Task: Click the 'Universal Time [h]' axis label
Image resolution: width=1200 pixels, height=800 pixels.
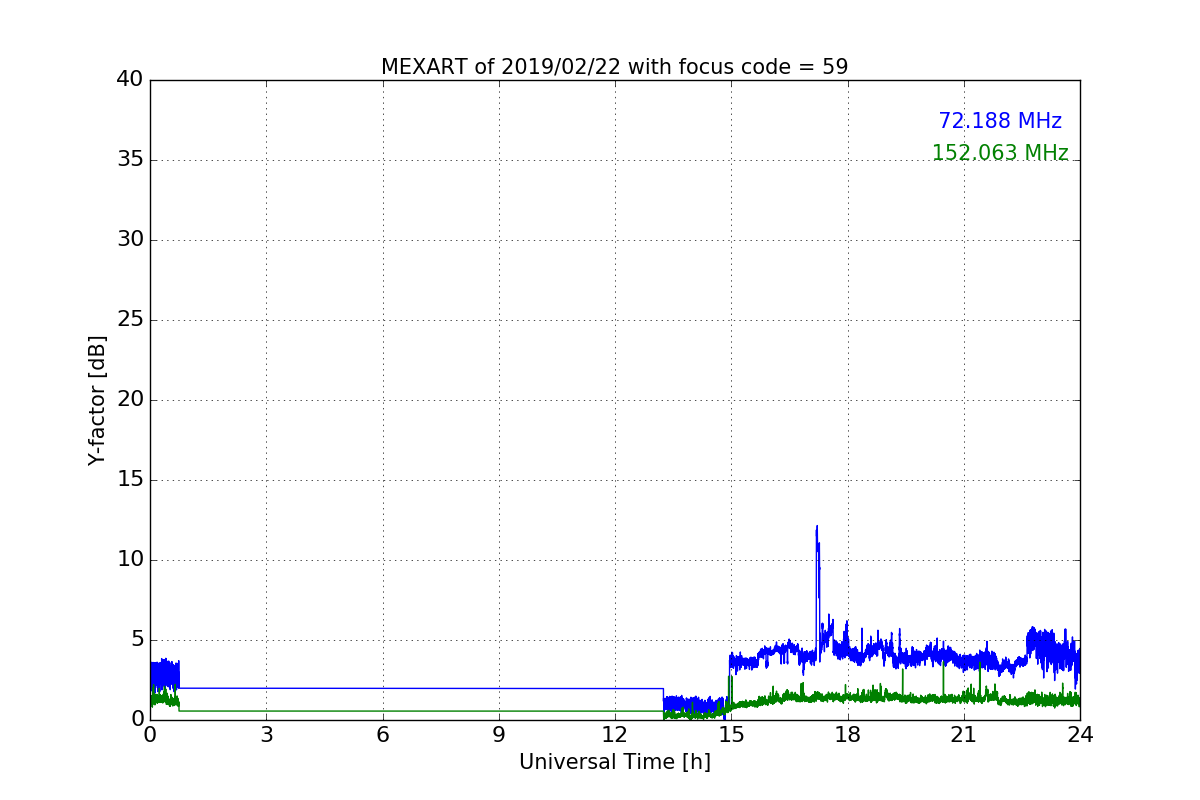Action: coord(614,762)
